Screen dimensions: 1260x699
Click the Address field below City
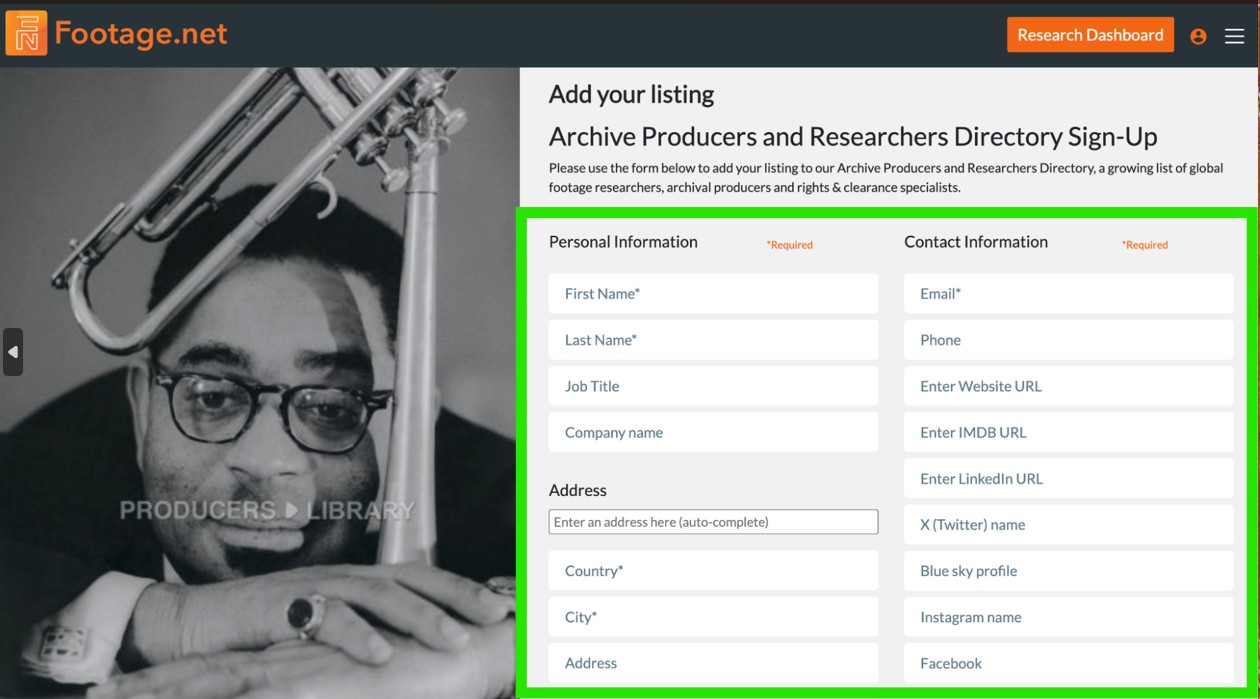click(x=713, y=663)
